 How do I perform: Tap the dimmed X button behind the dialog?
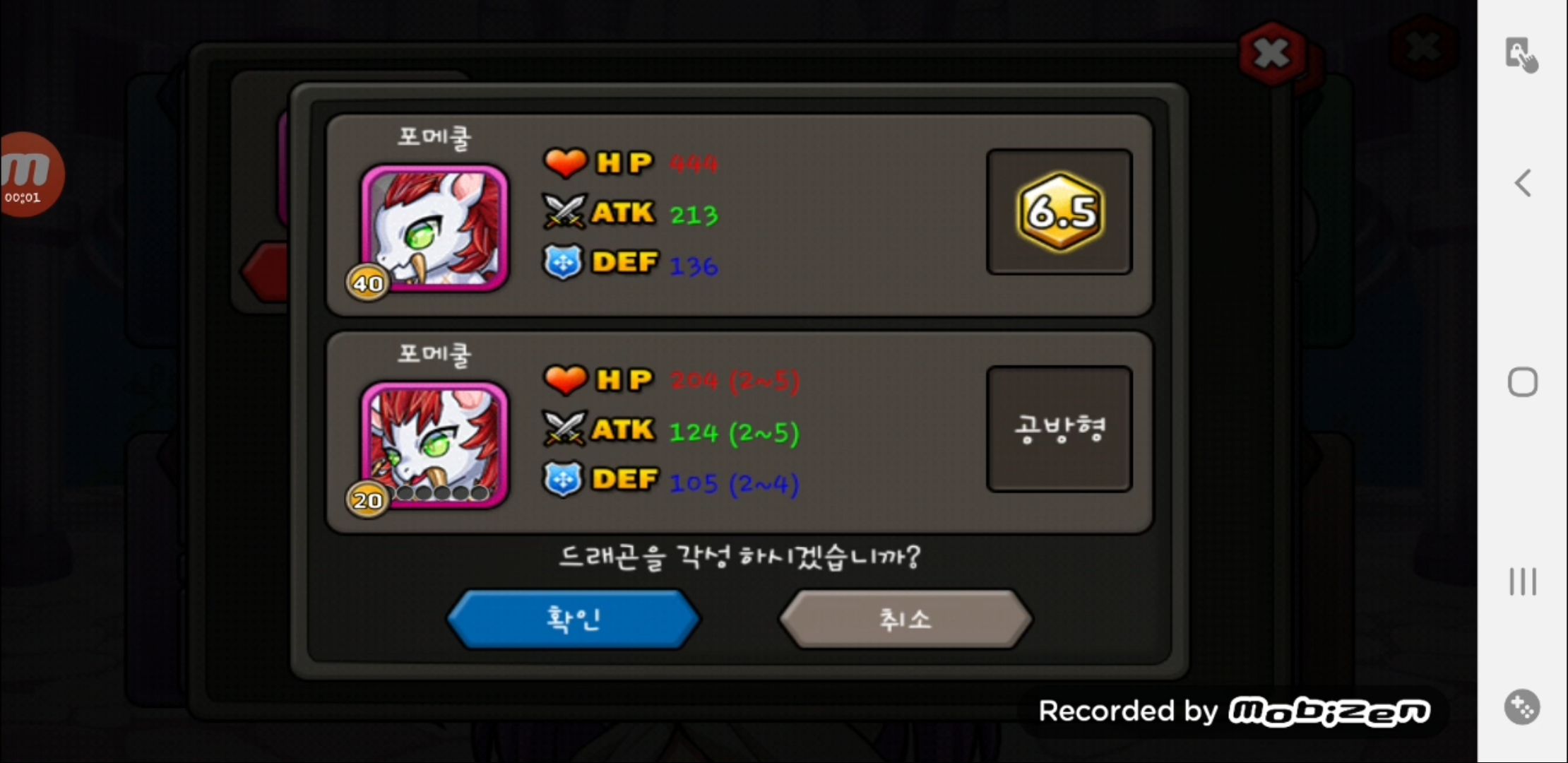[1423, 48]
